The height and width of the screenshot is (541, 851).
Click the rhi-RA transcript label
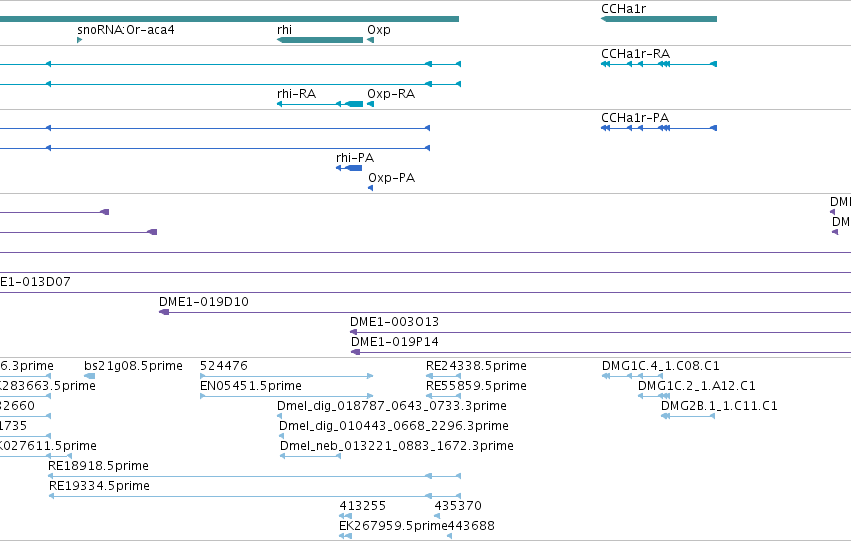296,93
